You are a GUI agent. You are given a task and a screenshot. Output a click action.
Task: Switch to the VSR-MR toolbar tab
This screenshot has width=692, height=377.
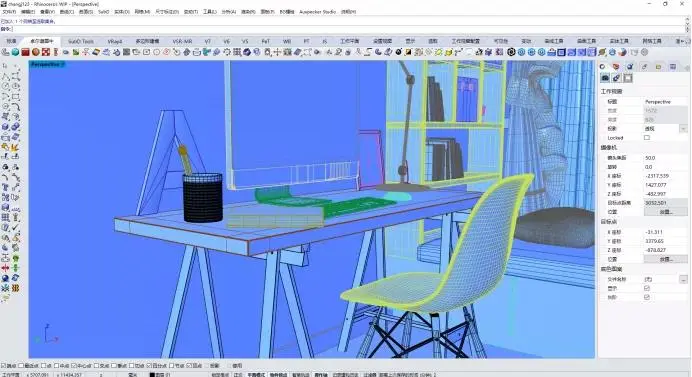pos(182,41)
